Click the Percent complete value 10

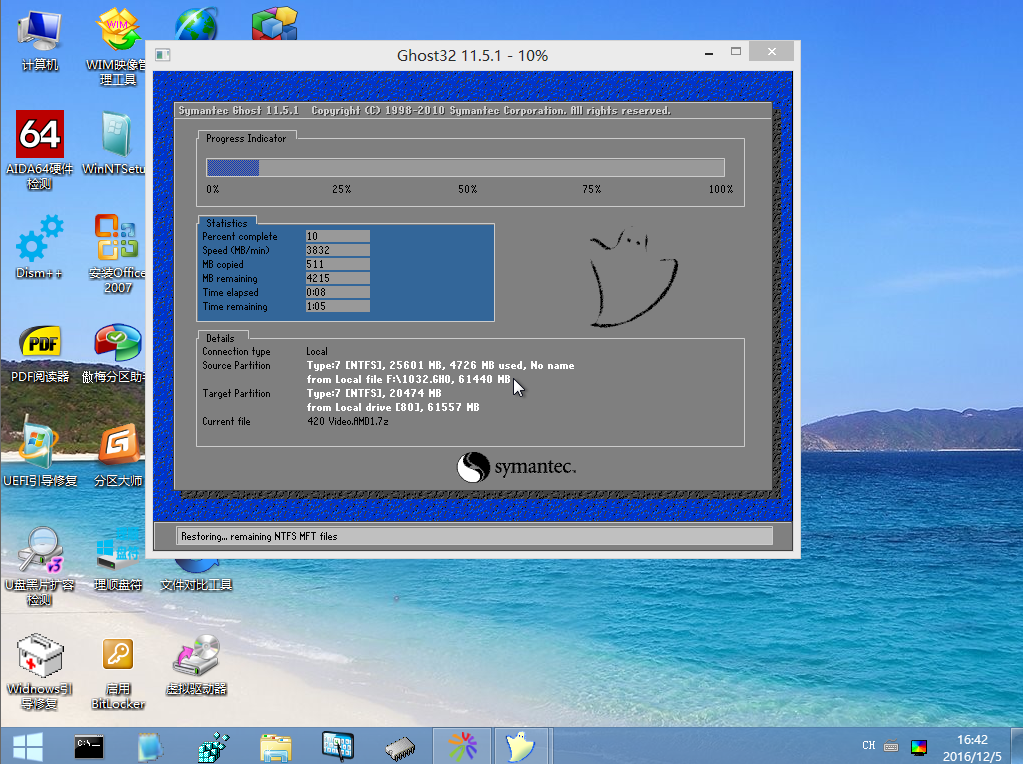tap(338, 236)
